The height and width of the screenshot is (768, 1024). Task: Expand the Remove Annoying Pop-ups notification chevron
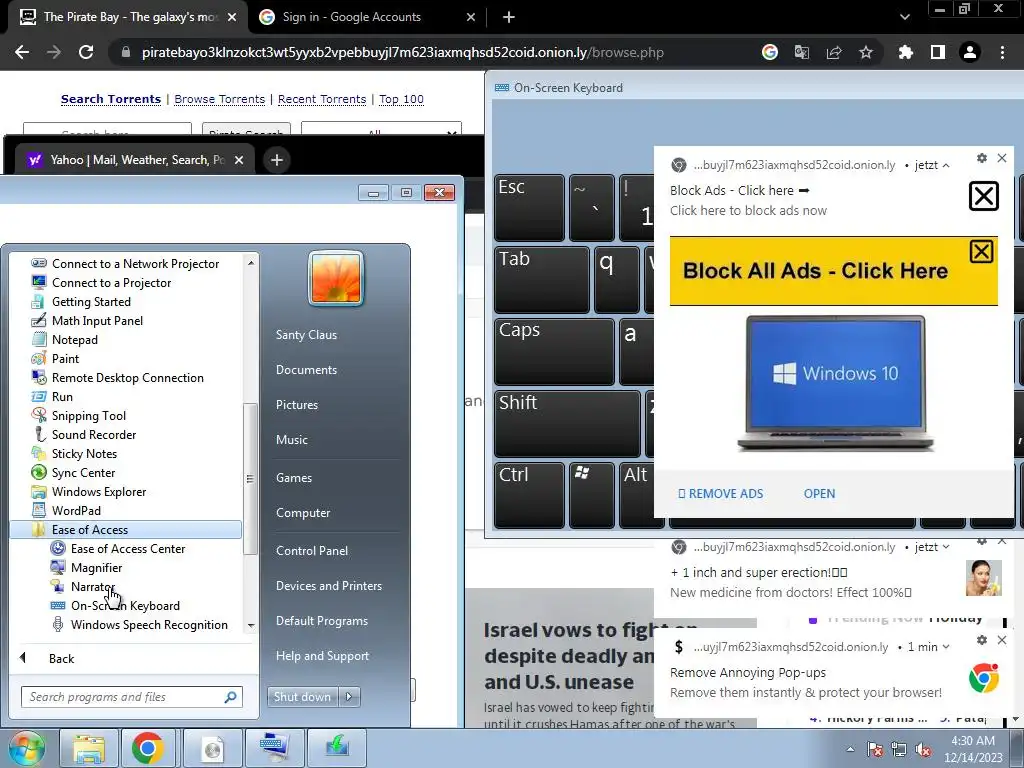[x=946, y=647]
